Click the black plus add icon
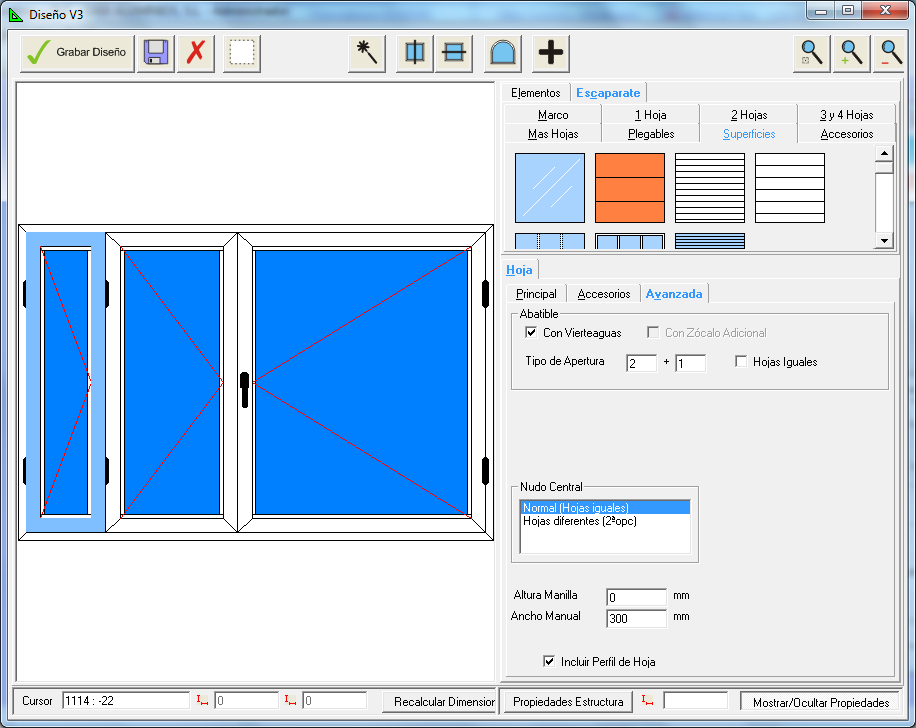The image size is (916, 728). coord(550,53)
